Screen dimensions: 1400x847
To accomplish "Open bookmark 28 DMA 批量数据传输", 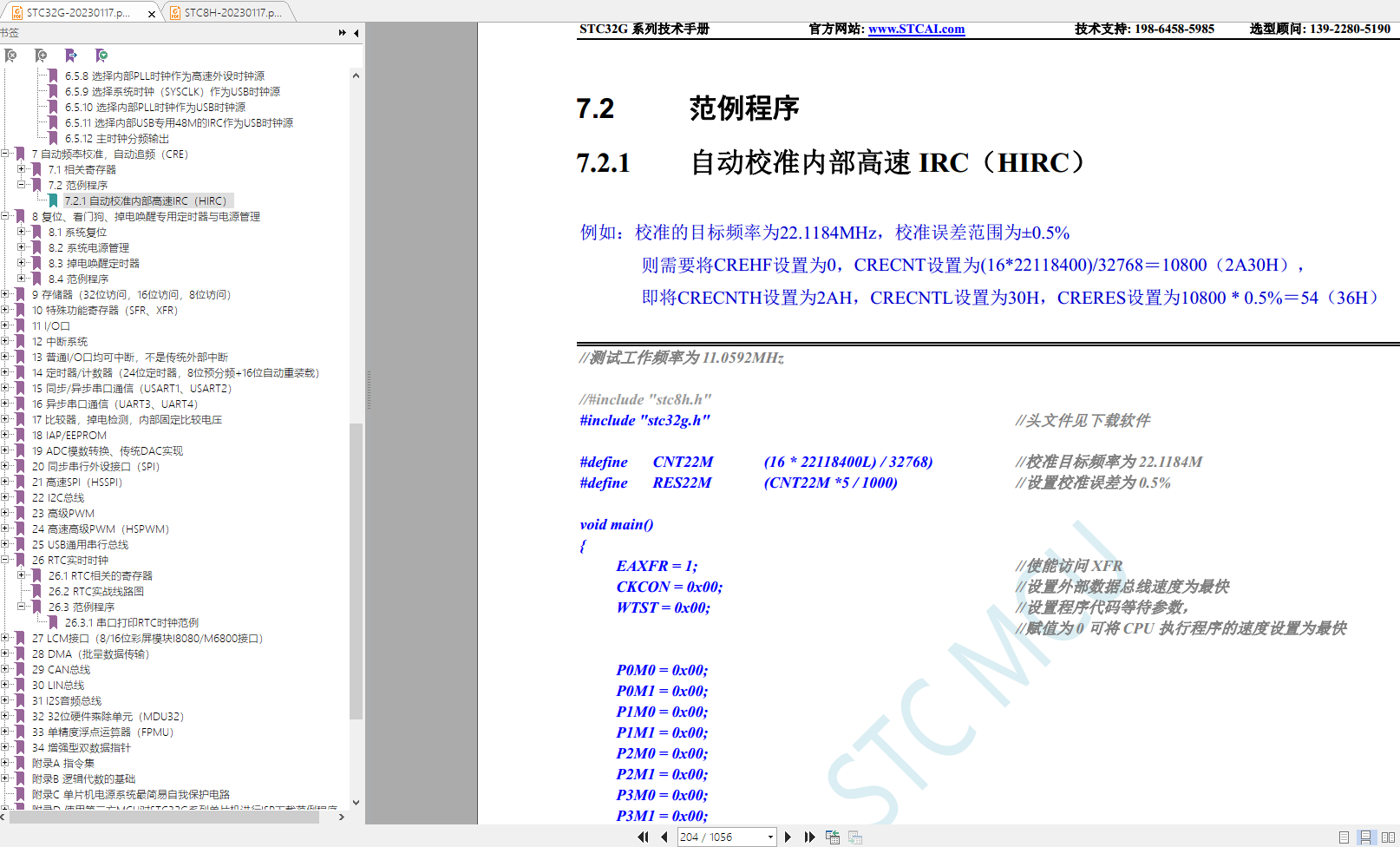I will pos(90,653).
